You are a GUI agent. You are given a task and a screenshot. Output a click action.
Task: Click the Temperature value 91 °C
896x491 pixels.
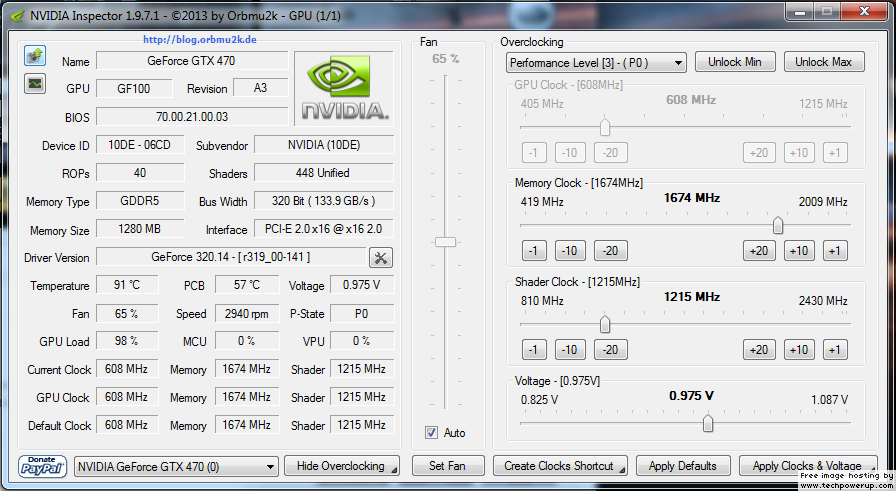click(x=127, y=285)
